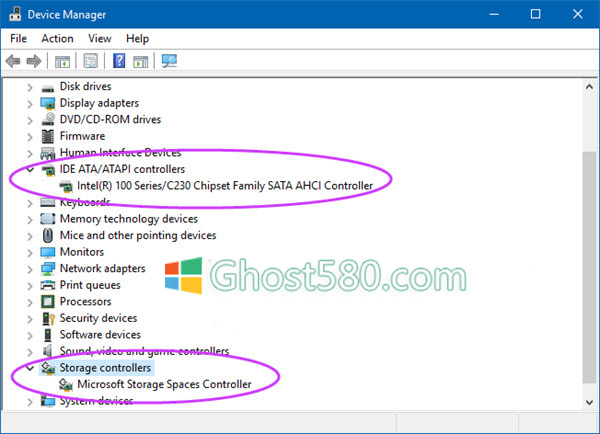Click the Back arrow toolbar icon
This screenshot has height=434, width=600.
pos(13,61)
